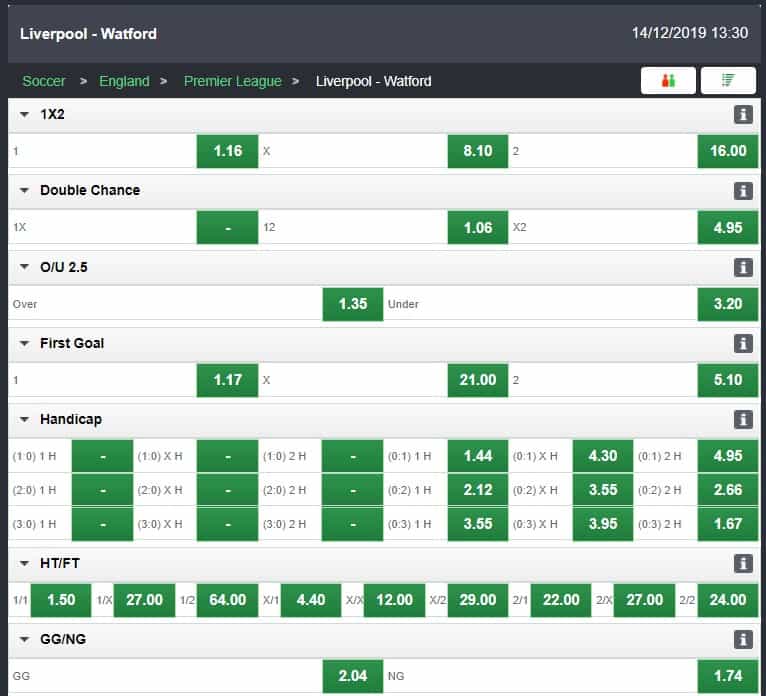
Task: Select HT/FT 1/X at 27.00
Action: pos(145,600)
